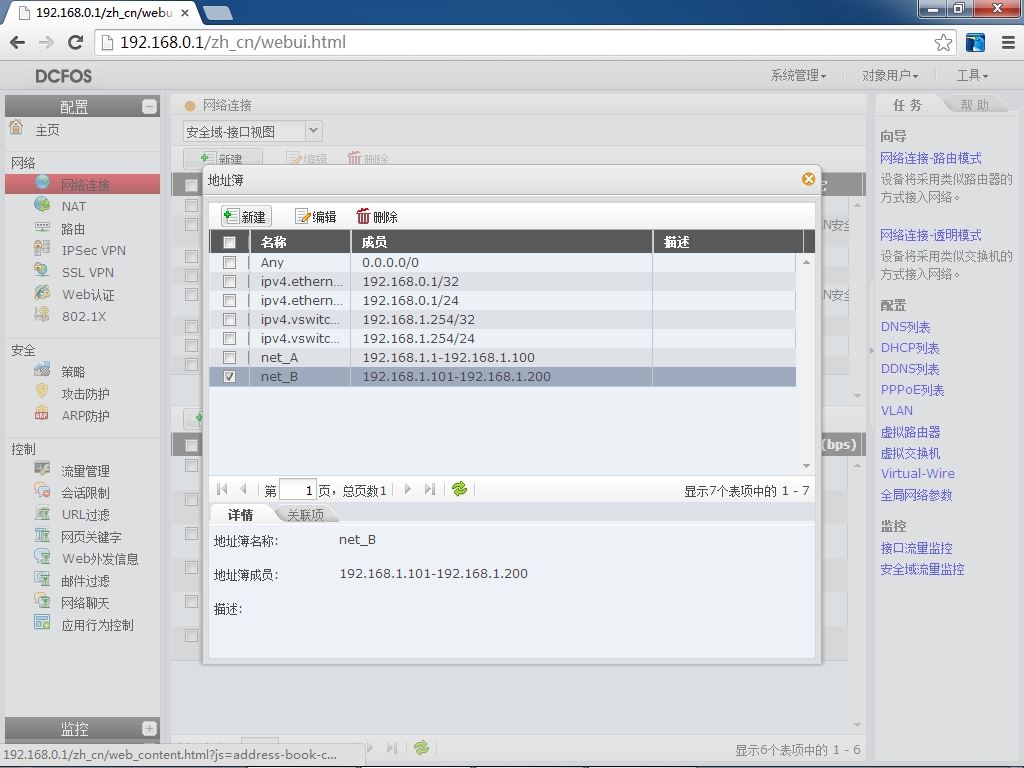This screenshot has width=1024, height=768.
Task: Jump to last page in address book
Action: coord(429,489)
